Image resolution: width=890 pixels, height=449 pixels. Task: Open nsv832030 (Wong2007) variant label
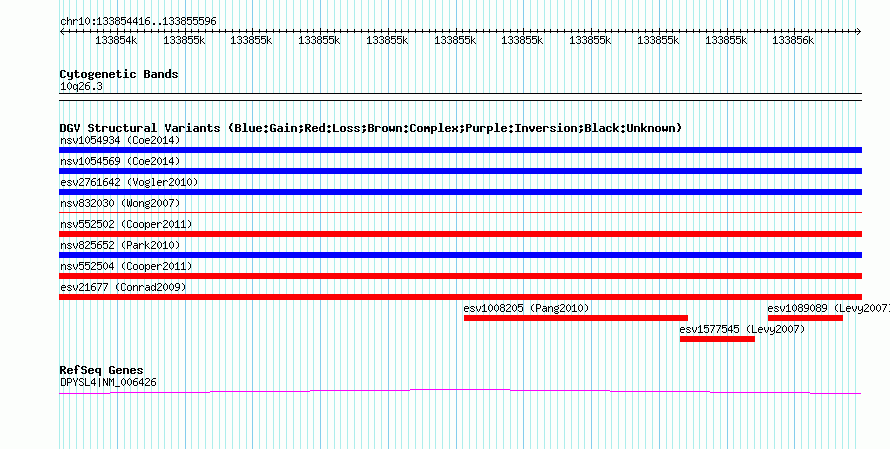pos(120,203)
